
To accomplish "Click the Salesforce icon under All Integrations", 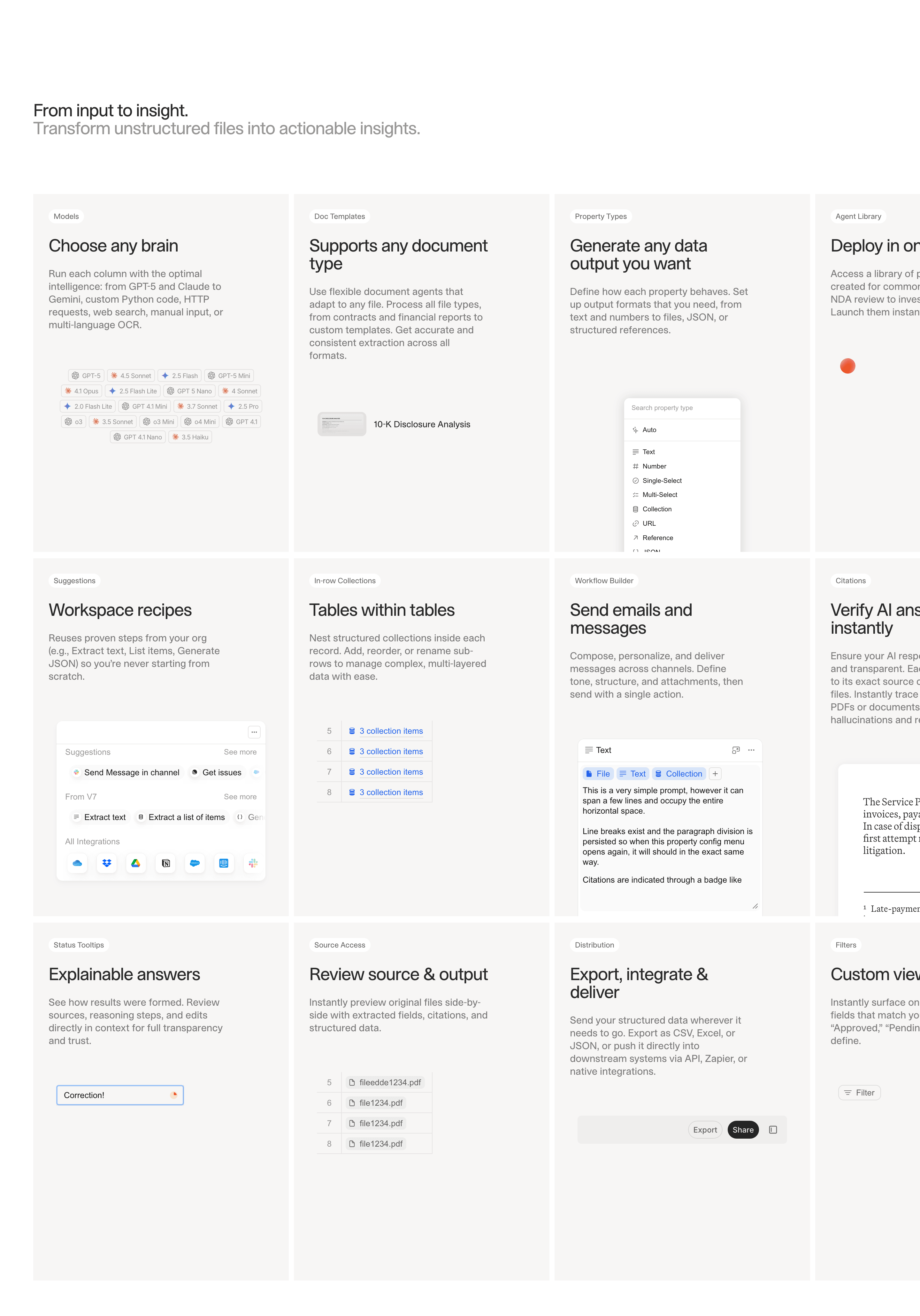I will [195, 863].
